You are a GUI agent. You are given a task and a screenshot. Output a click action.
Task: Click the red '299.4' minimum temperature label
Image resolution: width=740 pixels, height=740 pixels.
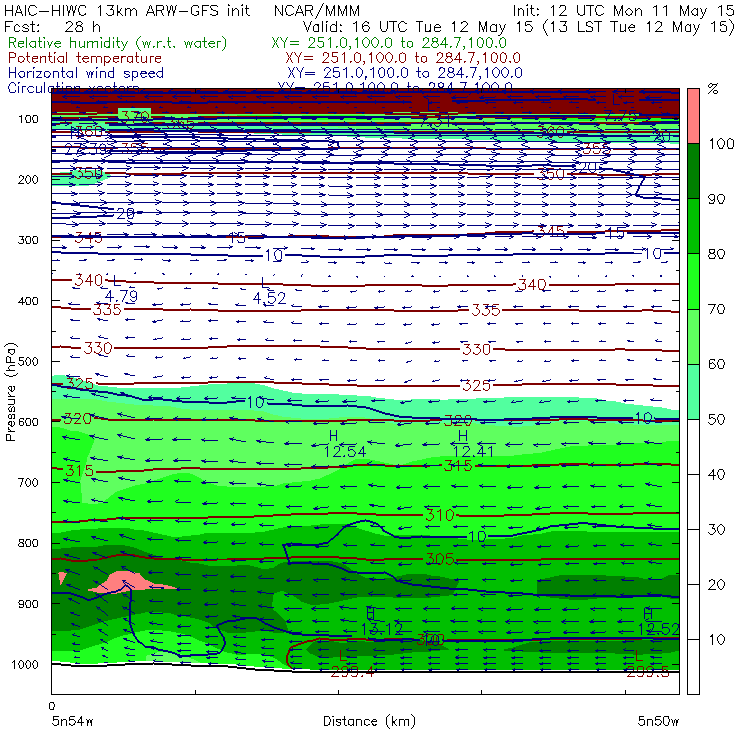pos(353,672)
